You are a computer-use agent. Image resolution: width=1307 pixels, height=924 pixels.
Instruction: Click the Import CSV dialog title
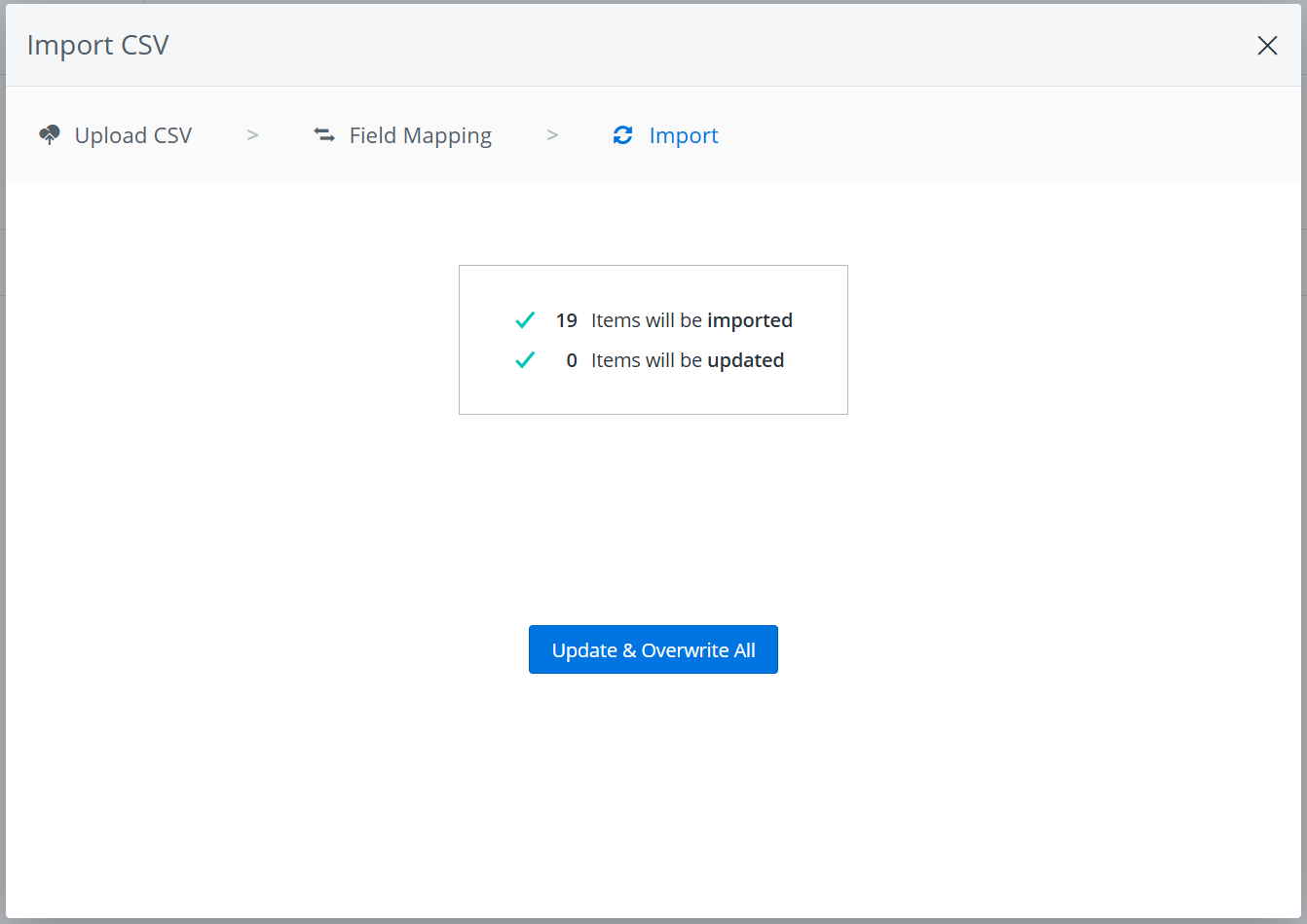[x=97, y=45]
